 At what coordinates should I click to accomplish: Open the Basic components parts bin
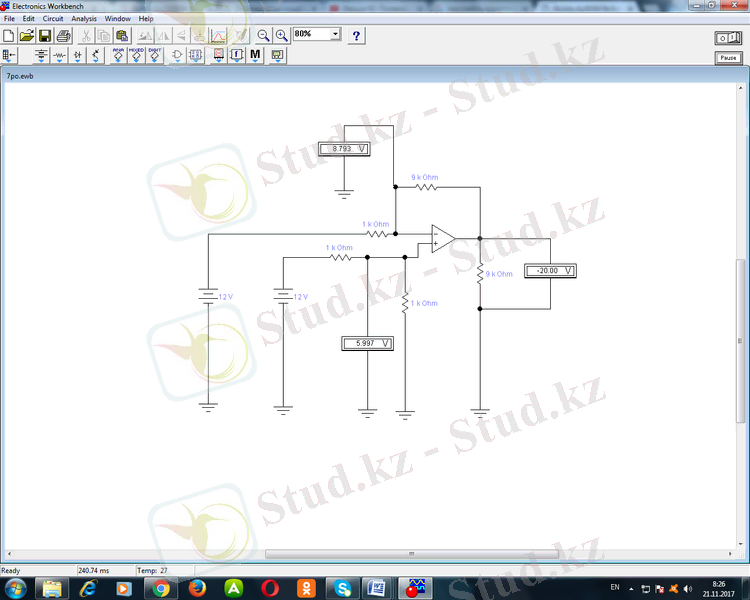coord(59,56)
